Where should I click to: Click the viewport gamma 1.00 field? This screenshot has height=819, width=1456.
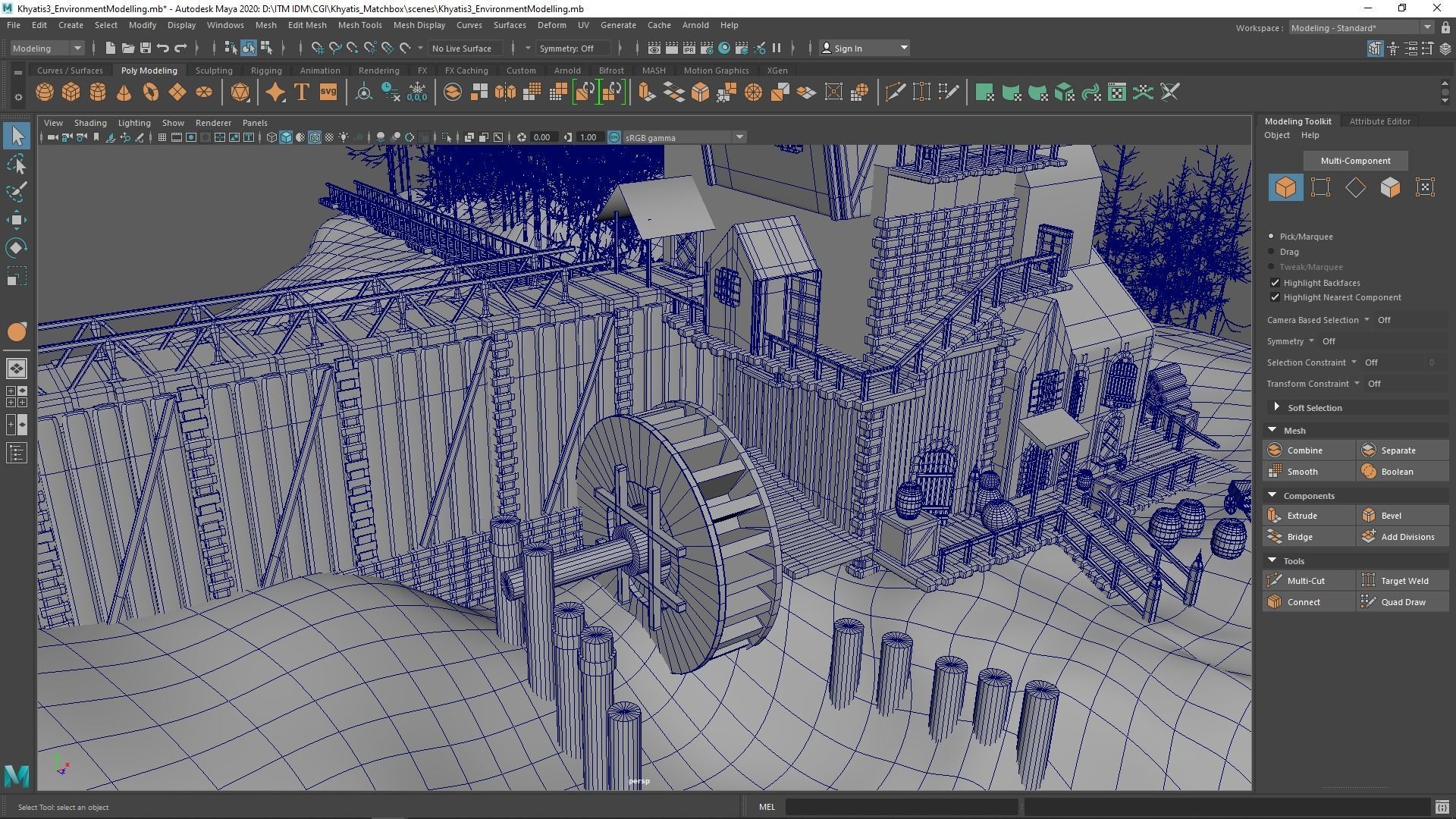tap(589, 137)
